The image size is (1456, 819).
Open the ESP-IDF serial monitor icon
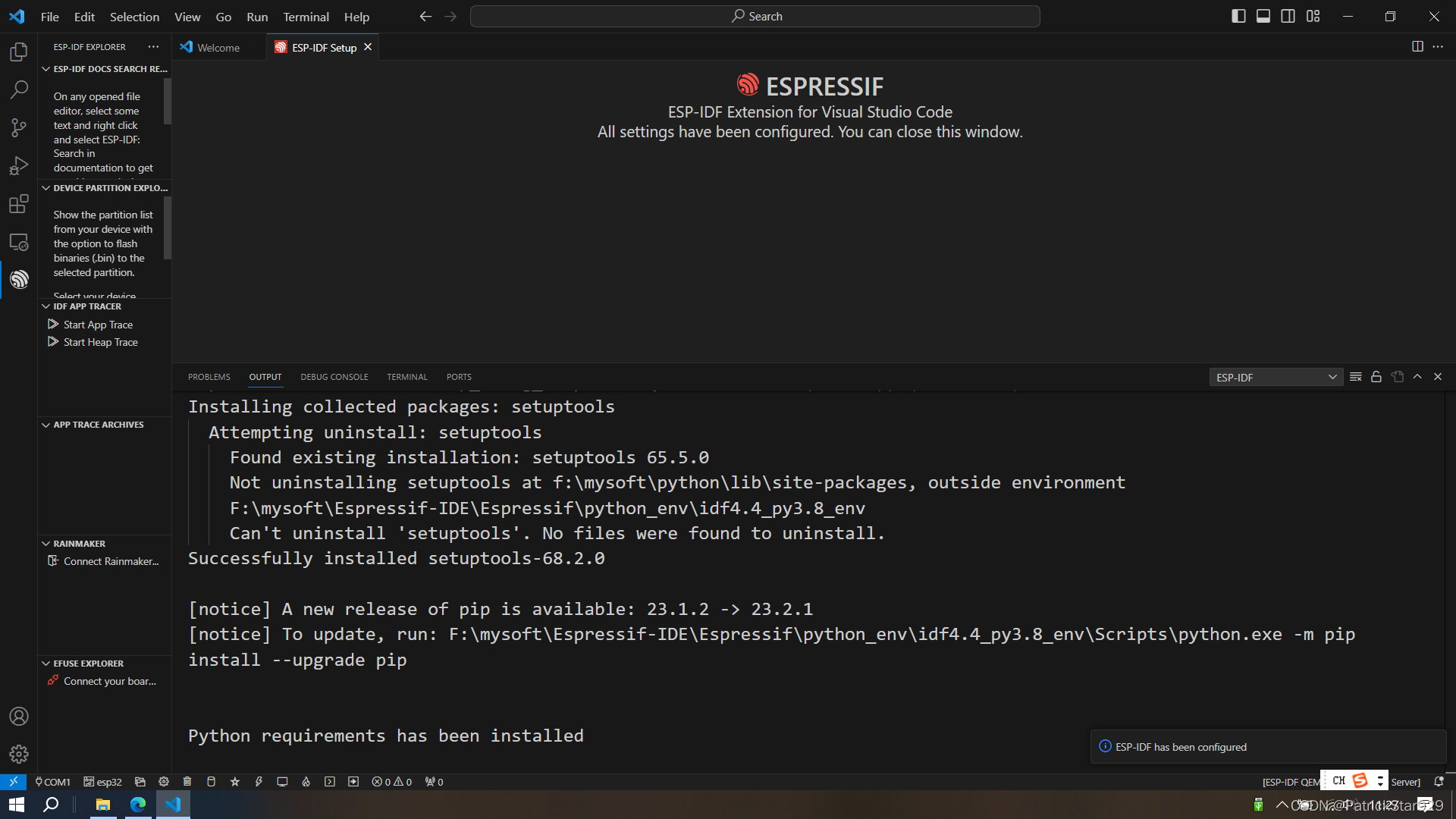[x=282, y=781]
